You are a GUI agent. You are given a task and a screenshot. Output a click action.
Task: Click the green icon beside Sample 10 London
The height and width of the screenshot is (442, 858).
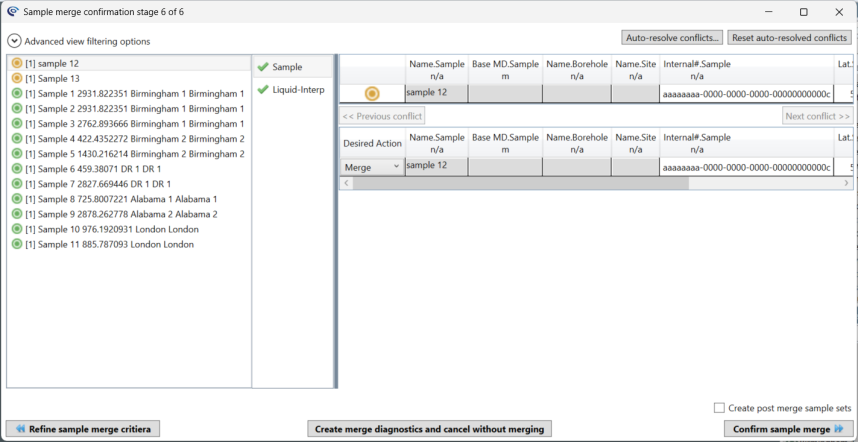pos(17,229)
